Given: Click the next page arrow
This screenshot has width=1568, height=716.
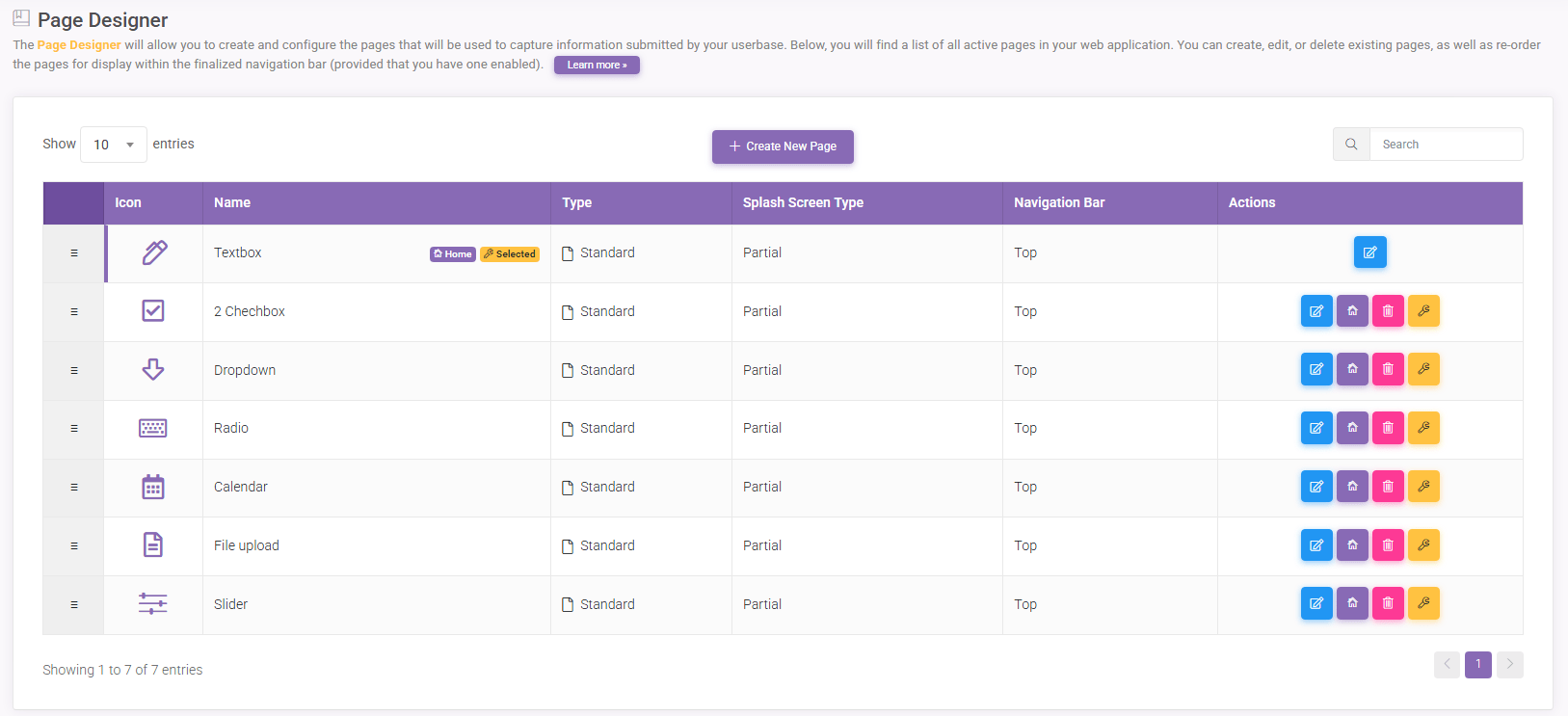Looking at the screenshot, I should point(1510,664).
